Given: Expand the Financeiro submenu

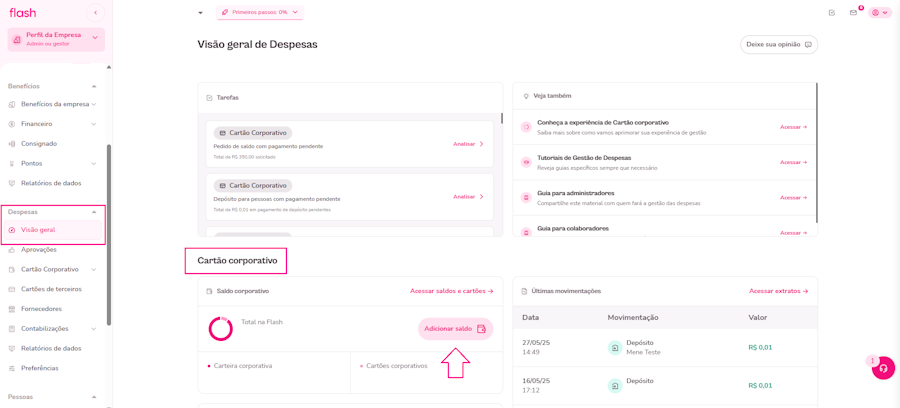Looking at the screenshot, I should [x=94, y=124].
